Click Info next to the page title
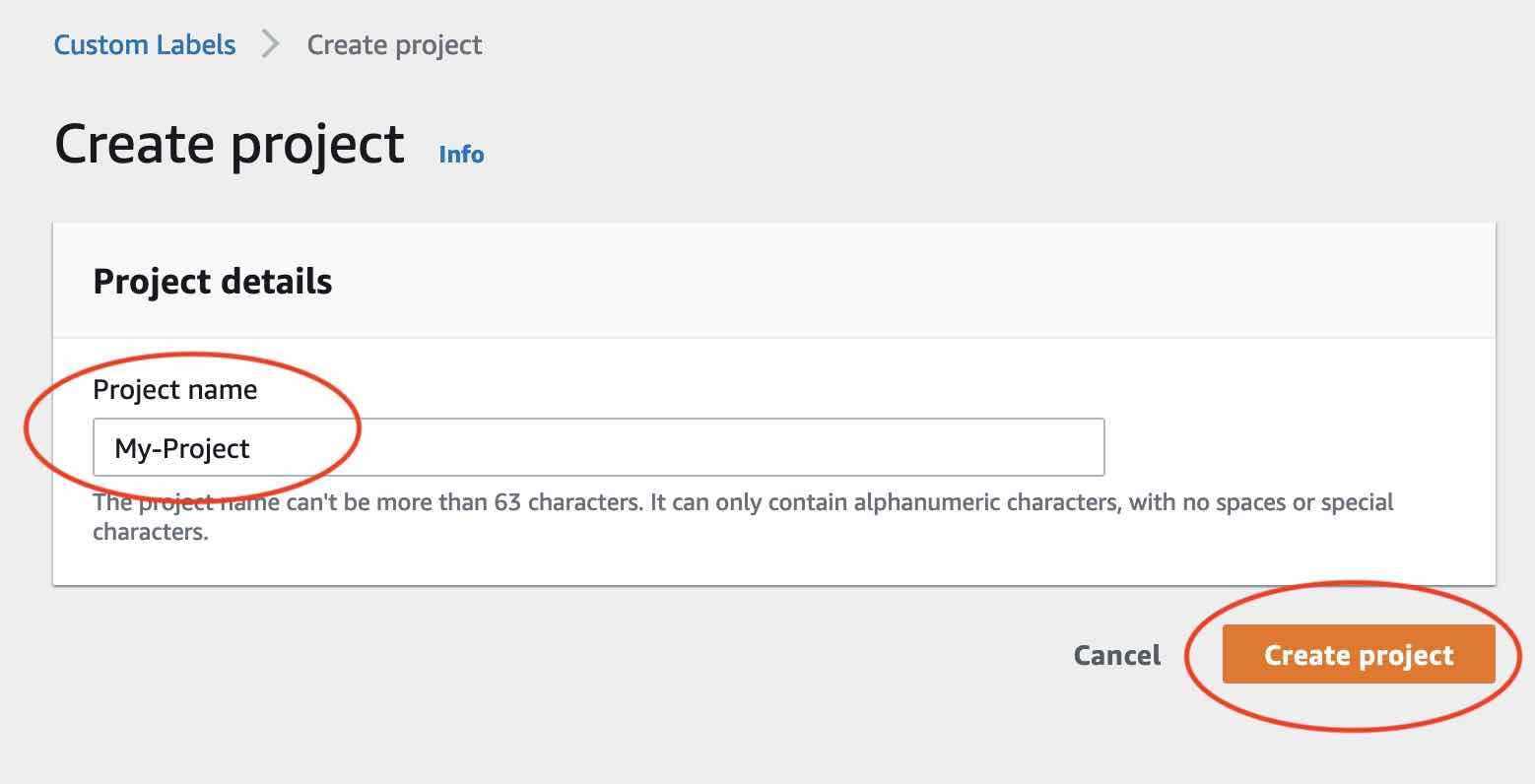 tap(460, 154)
